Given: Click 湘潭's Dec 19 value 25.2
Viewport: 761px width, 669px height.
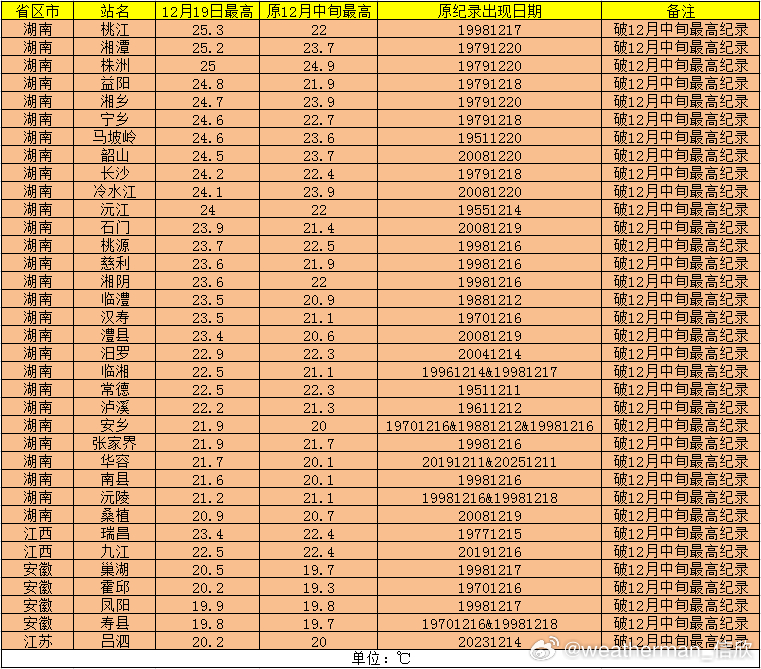Looking at the screenshot, I should point(208,48).
